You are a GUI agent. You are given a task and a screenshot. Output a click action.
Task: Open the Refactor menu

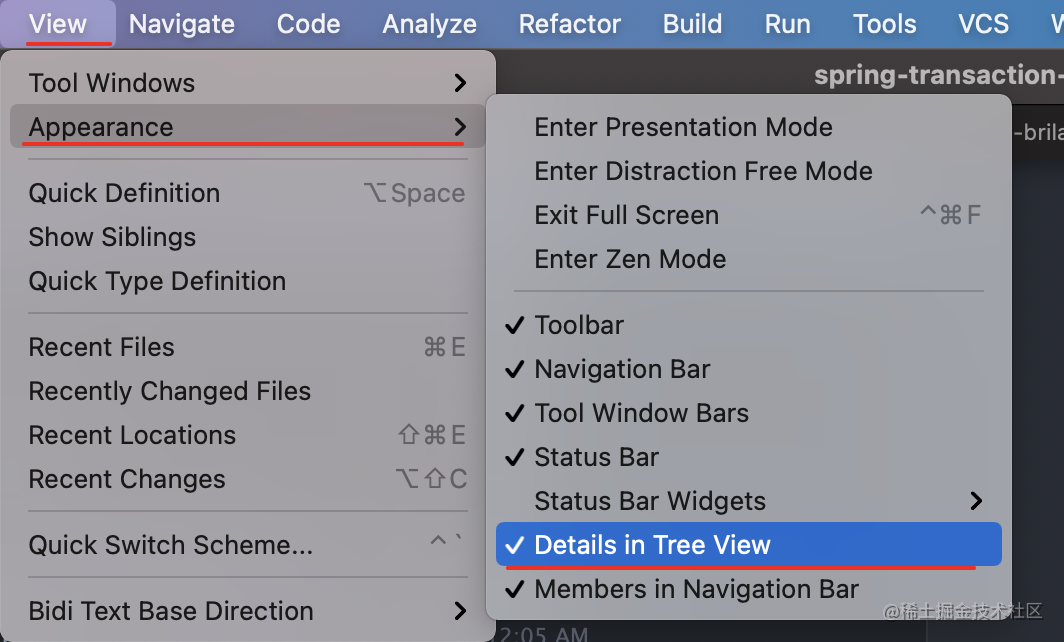pos(570,24)
